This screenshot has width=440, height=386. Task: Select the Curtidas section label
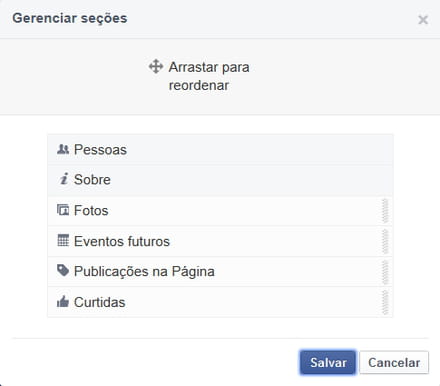(100, 302)
